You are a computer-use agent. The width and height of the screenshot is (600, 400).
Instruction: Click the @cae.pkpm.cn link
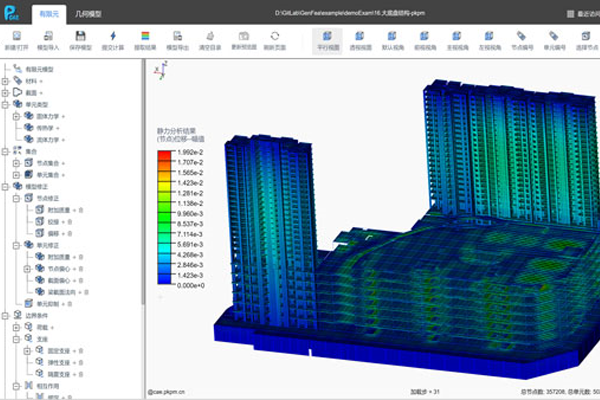167,393
